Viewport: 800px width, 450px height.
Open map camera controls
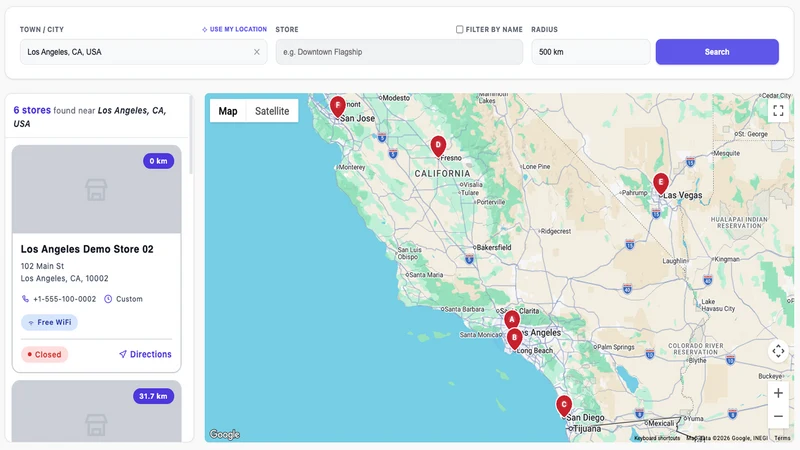tap(778, 351)
